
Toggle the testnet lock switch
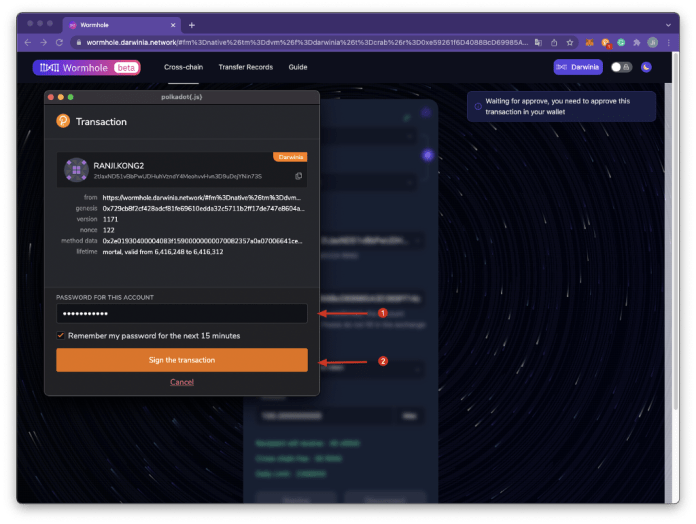621,67
